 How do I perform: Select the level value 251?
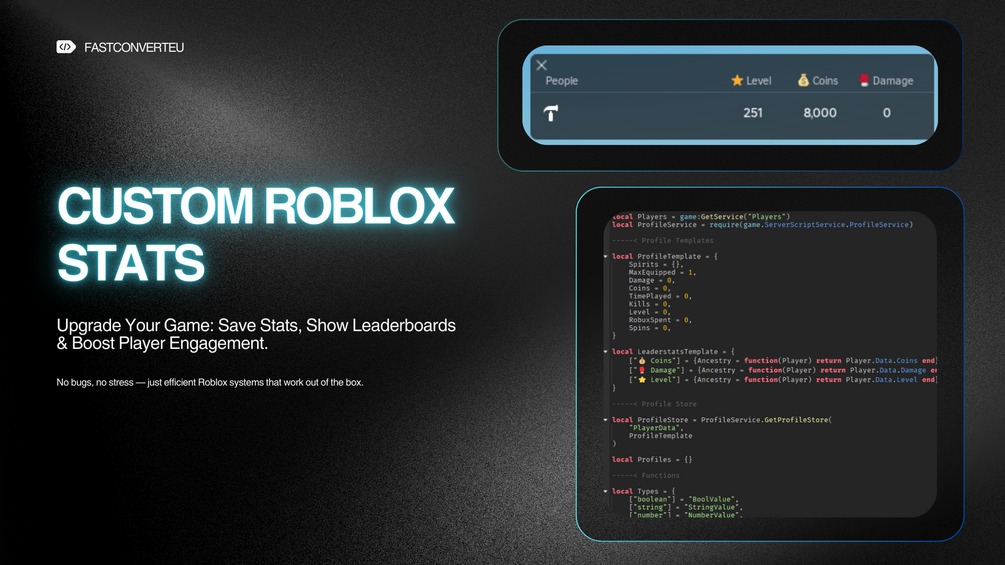click(x=753, y=113)
